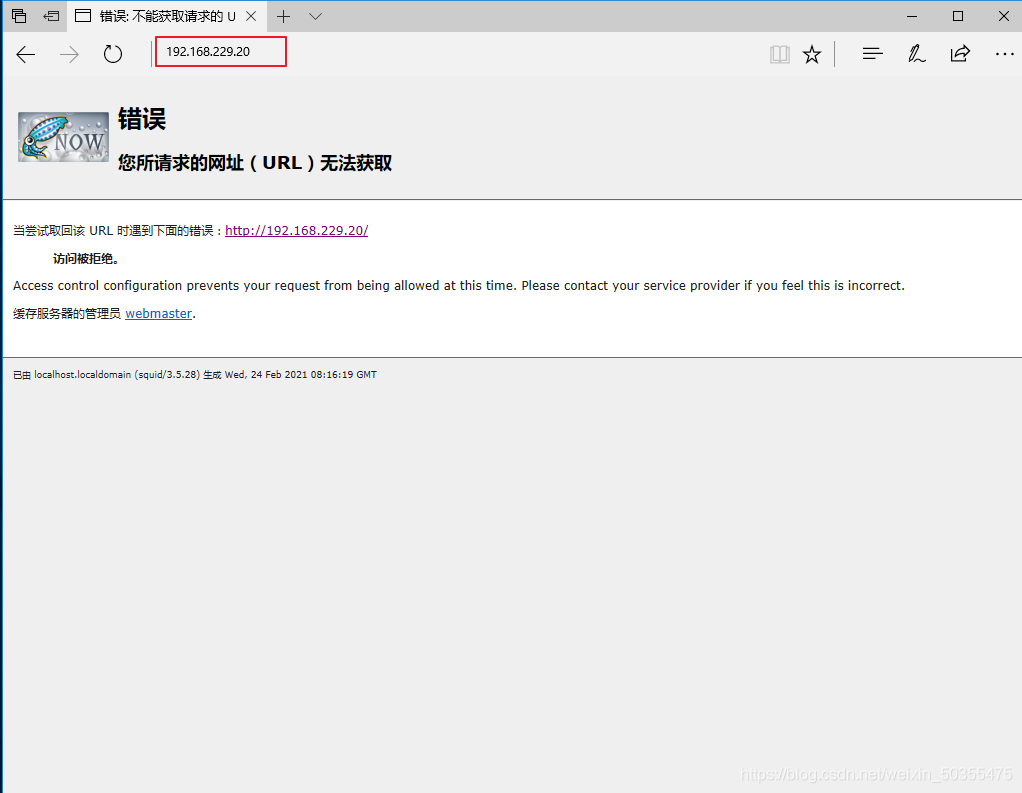Go back to the previous page
This screenshot has height=793, width=1022.
pyautogui.click(x=25, y=54)
